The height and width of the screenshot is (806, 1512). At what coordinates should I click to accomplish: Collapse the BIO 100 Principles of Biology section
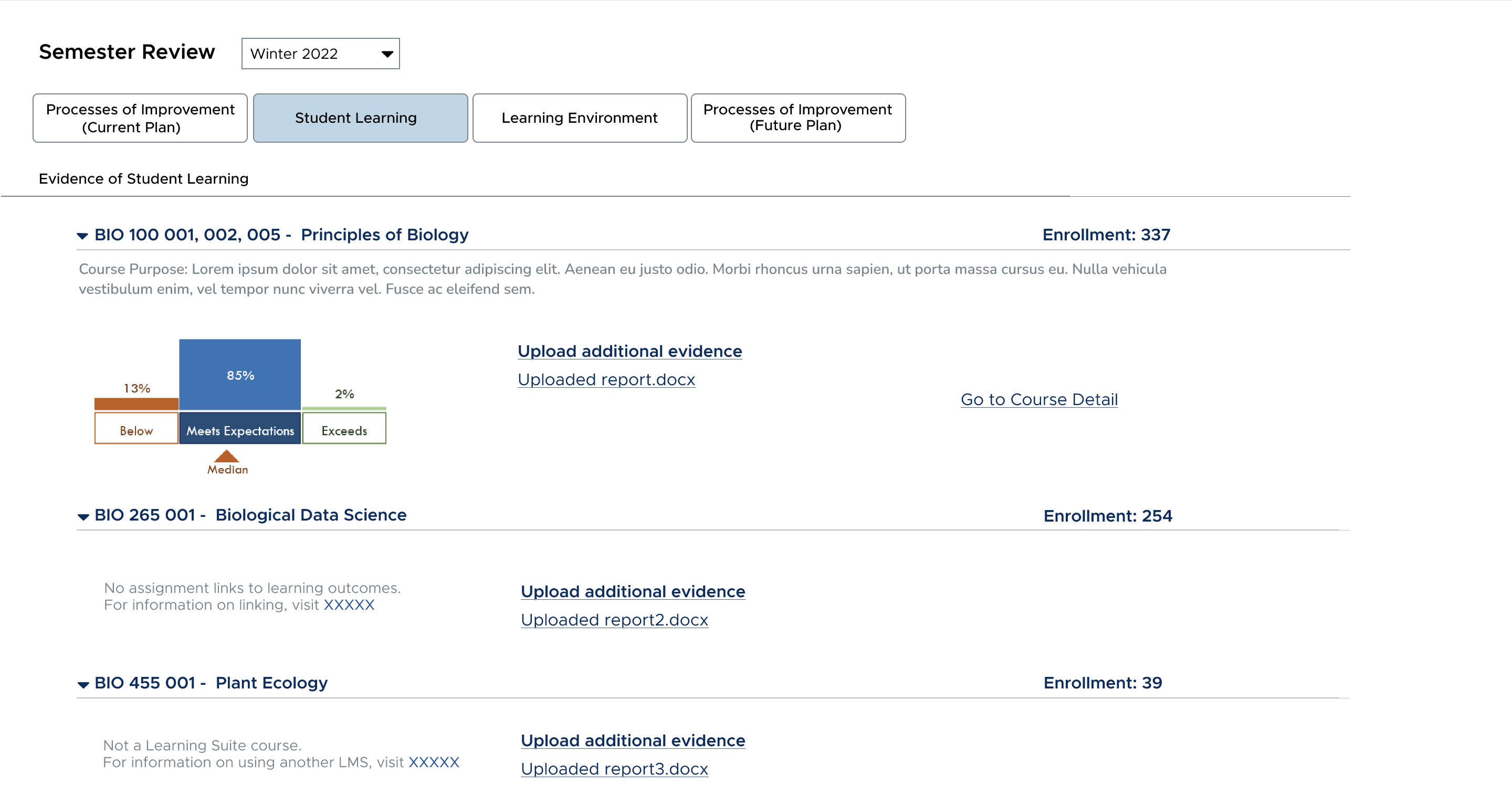click(x=82, y=236)
